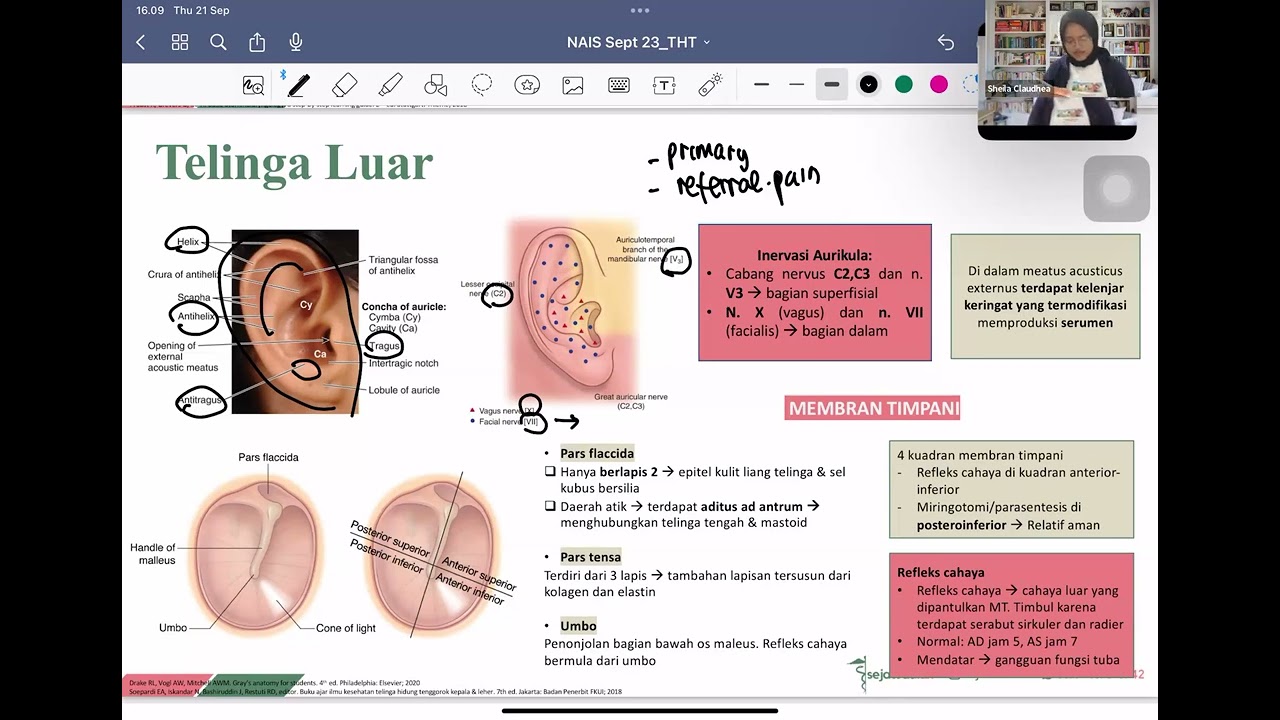Tap the 'Inervasi Aurikula:' heading
The image size is (1280, 720).
[x=814, y=255]
